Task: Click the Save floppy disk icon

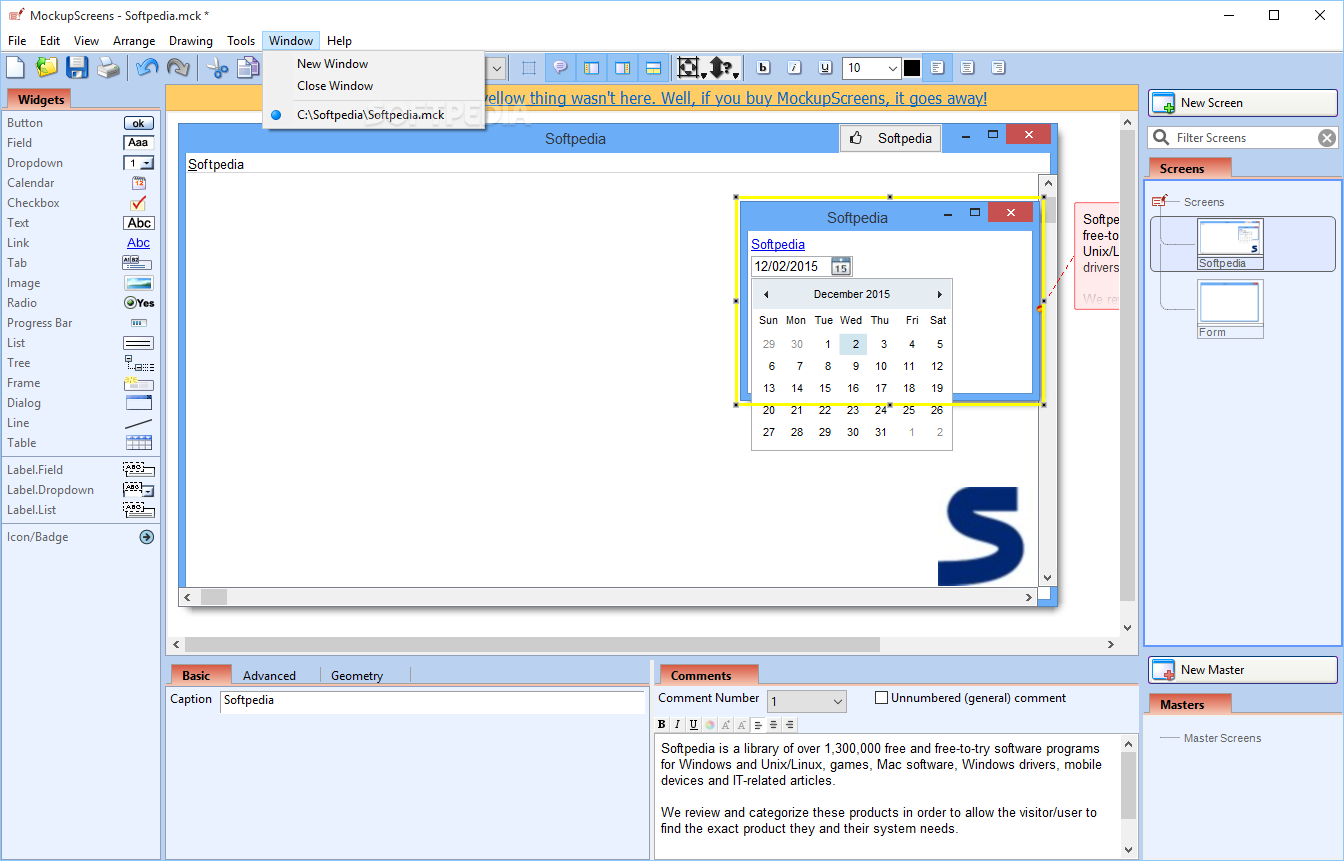Action: (x=77, y=68)
